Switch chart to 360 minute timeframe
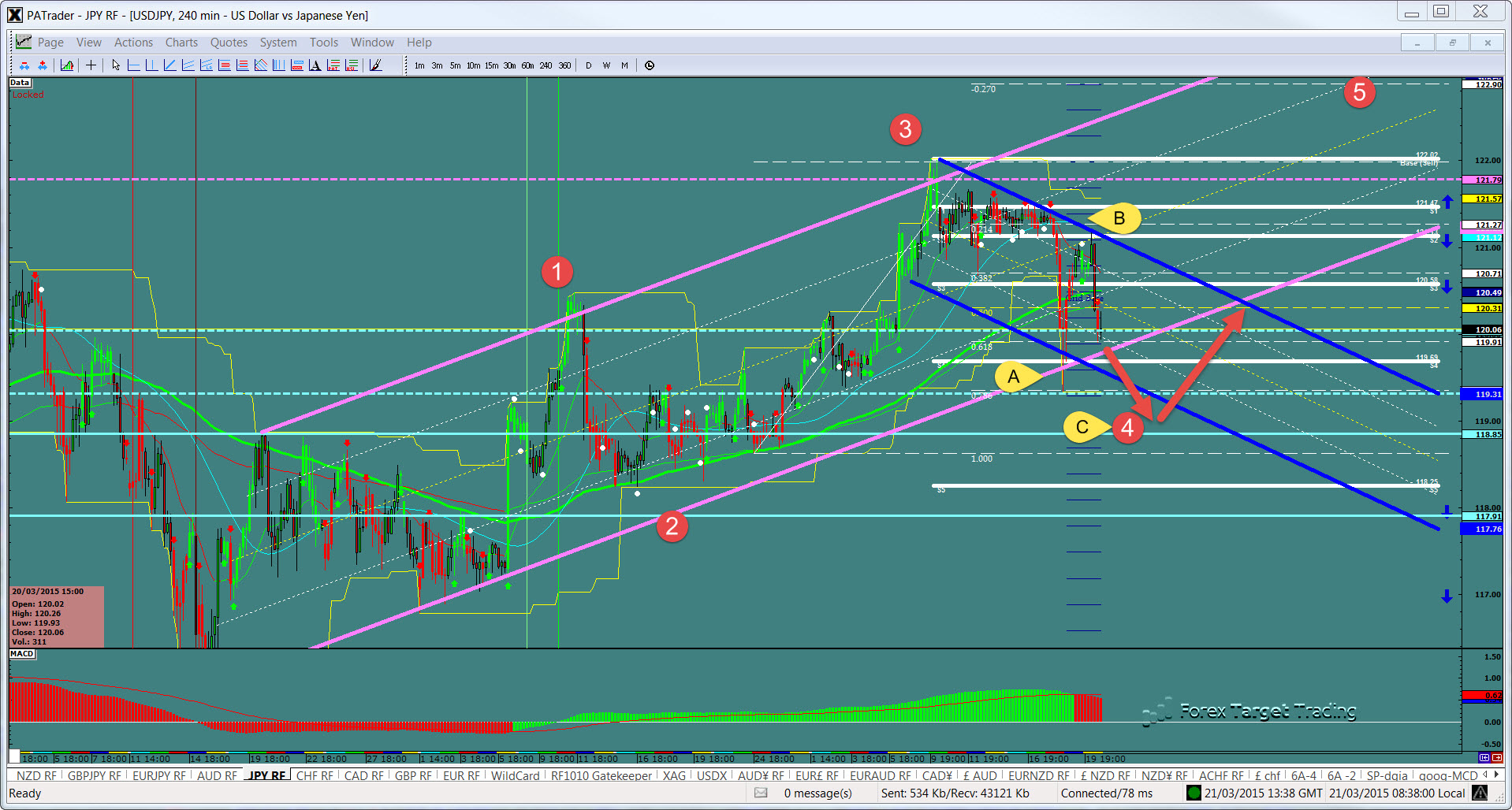Screen dimensions: 1512x810 click(564, 65)
